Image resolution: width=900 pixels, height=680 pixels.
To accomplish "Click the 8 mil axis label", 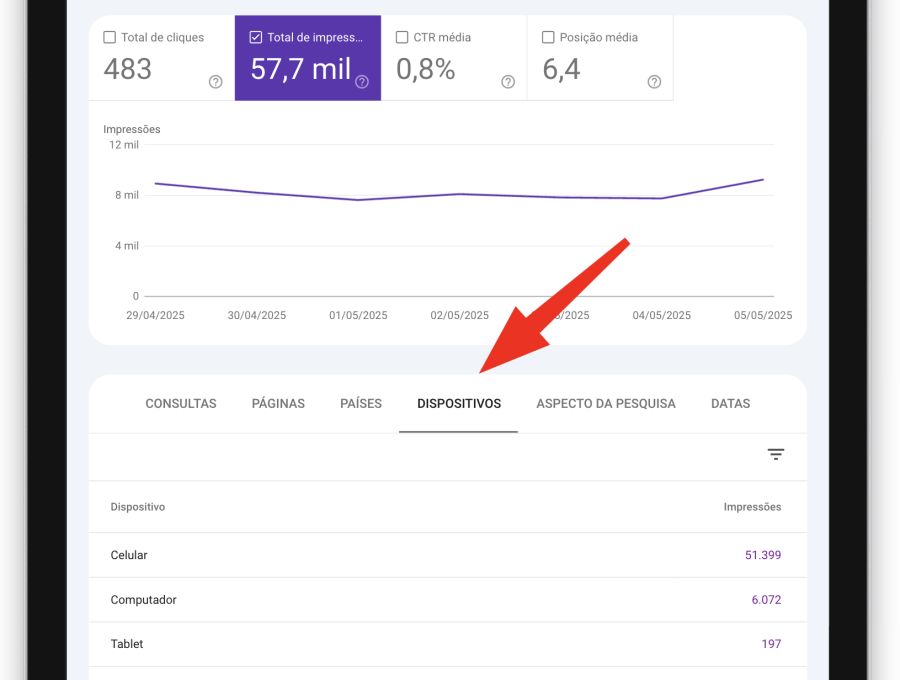I will pyautogui.click(x=127, y=195).
